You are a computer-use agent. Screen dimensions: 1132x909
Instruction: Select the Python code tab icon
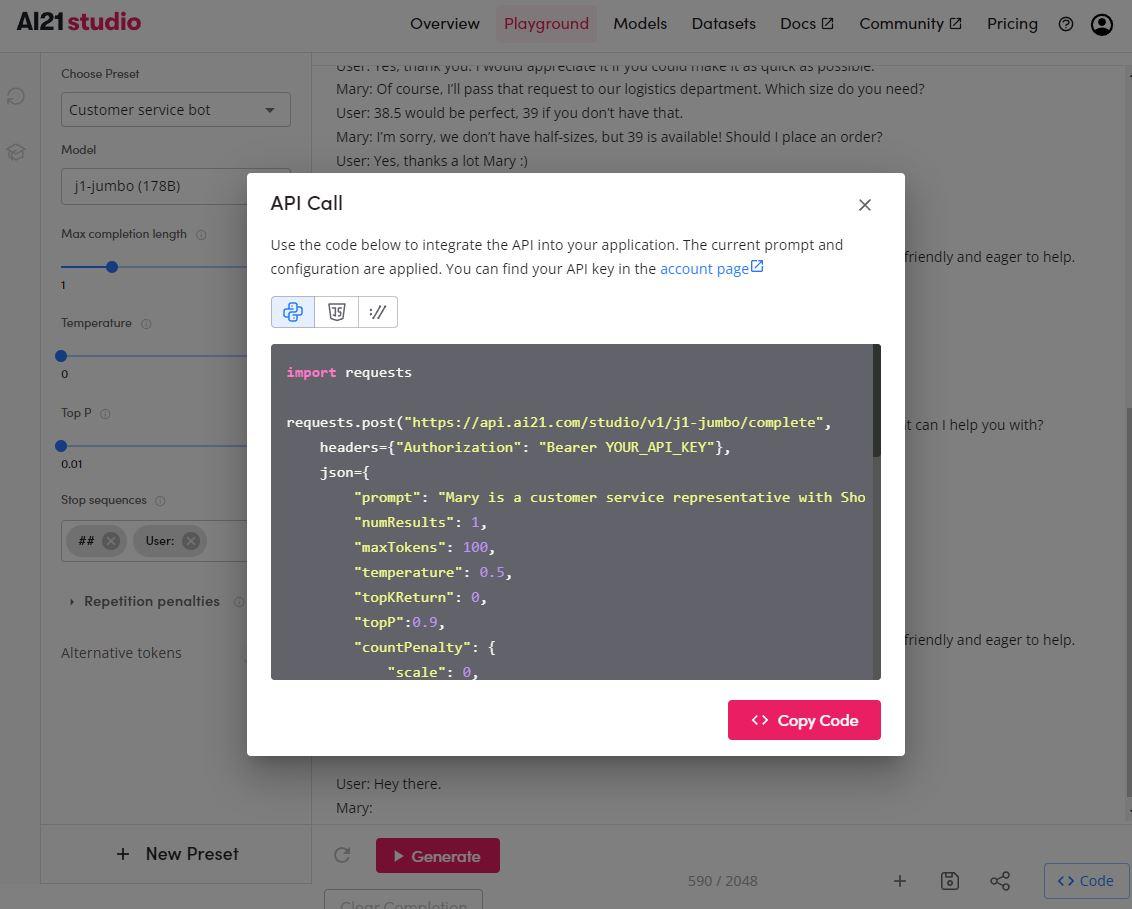292,312
